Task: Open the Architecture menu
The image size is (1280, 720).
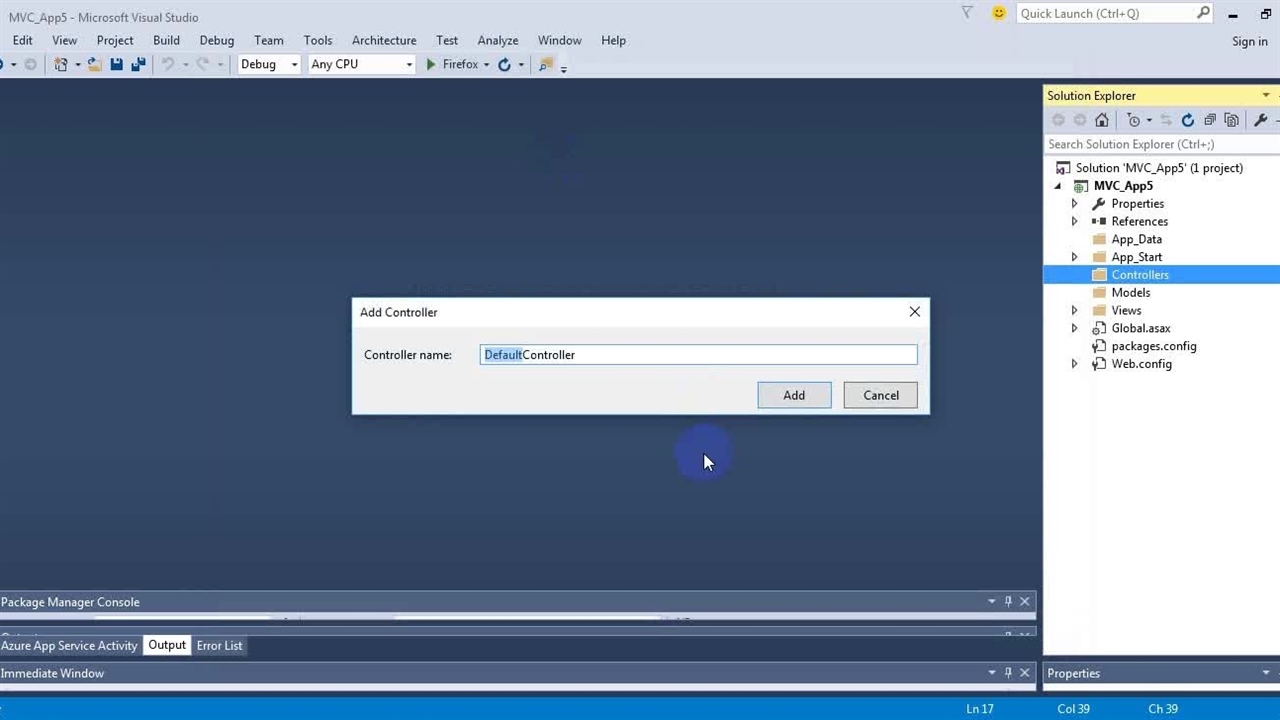Action: (x=383, y=40)
